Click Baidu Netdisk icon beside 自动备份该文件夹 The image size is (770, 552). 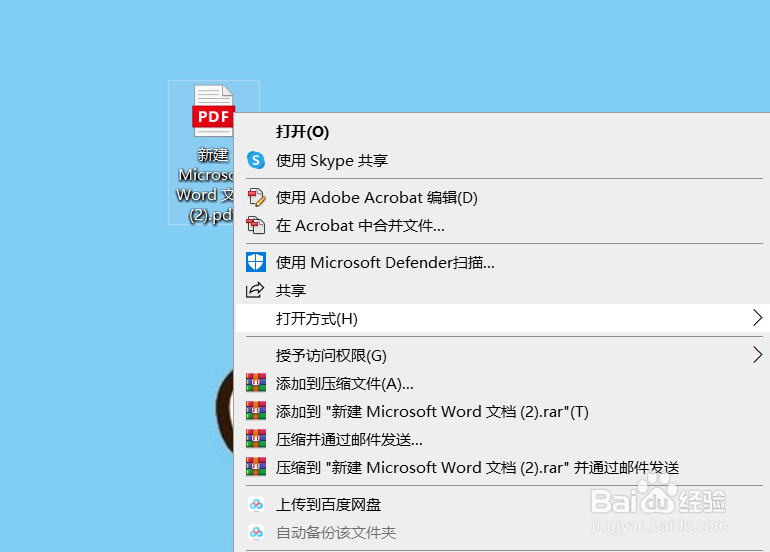click(x=256, y=532)
